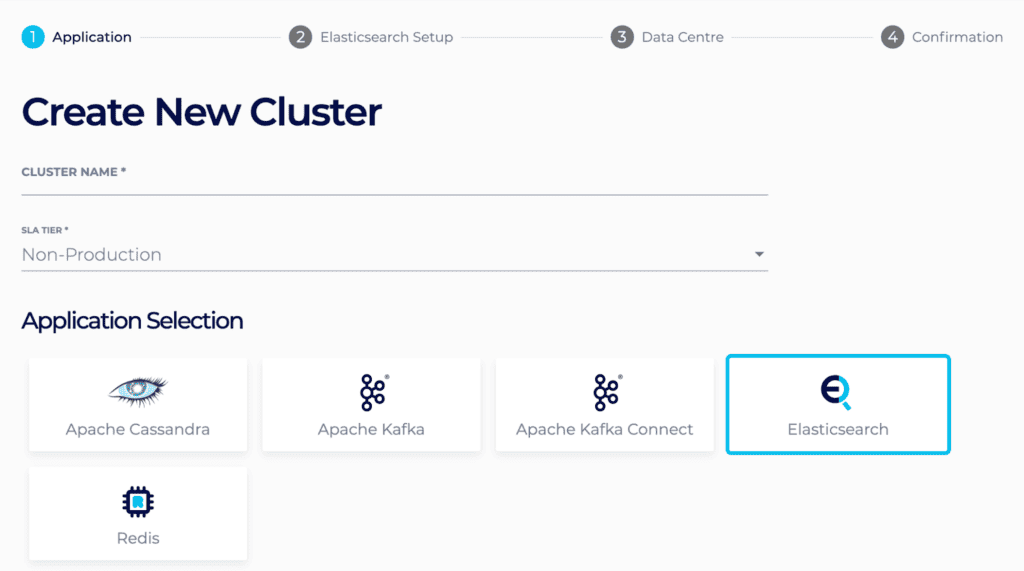Select the Application step label

tap(92, 37)
